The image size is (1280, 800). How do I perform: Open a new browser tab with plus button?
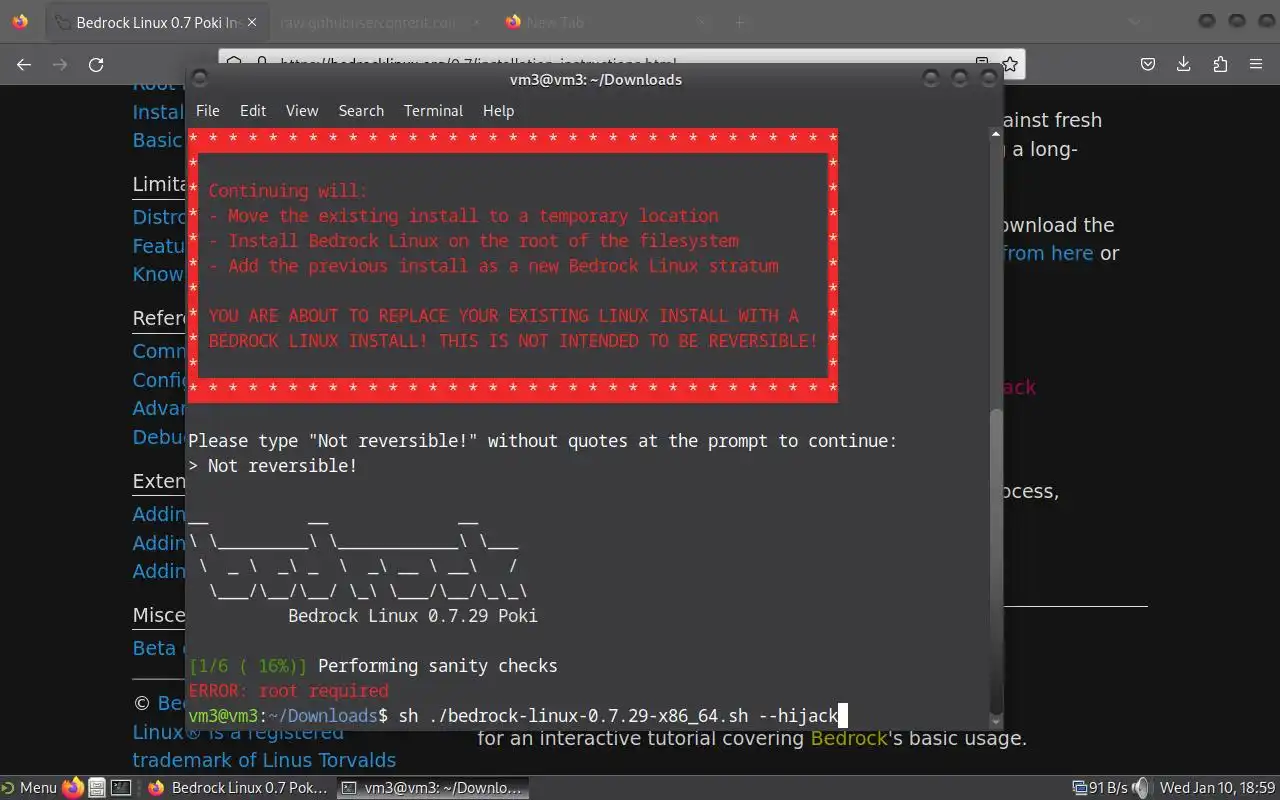pos(740,22)
